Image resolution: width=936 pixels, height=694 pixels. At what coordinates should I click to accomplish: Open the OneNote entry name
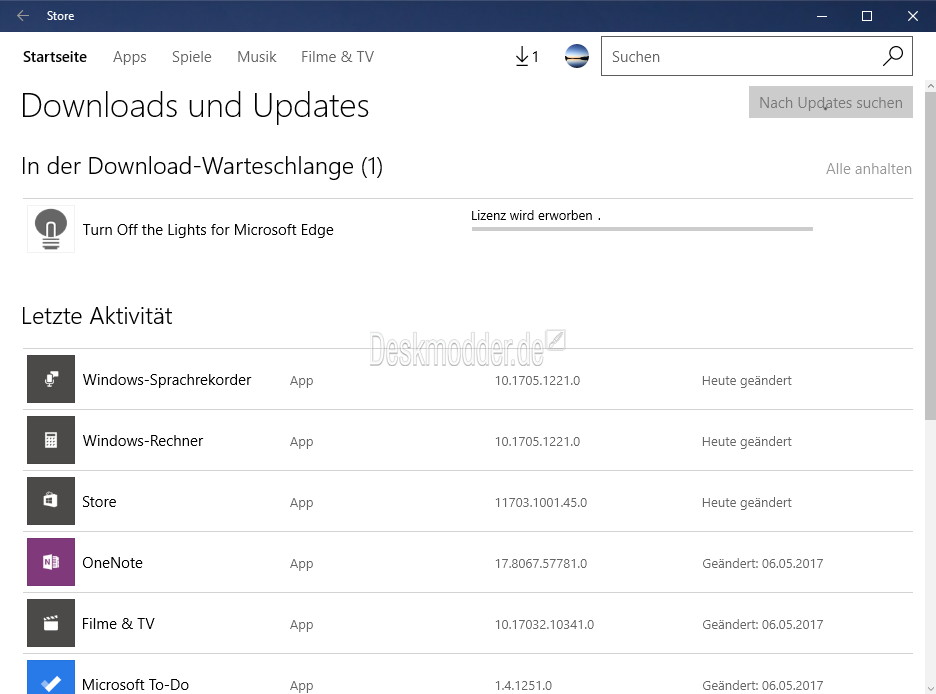point(112,563)
